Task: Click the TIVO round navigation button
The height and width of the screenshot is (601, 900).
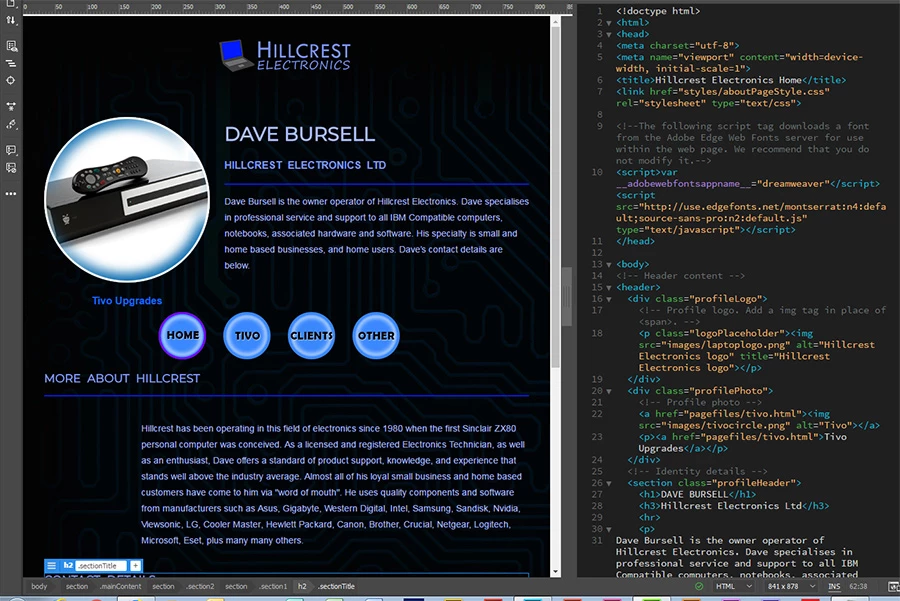Action: click(x=247, y=335)
